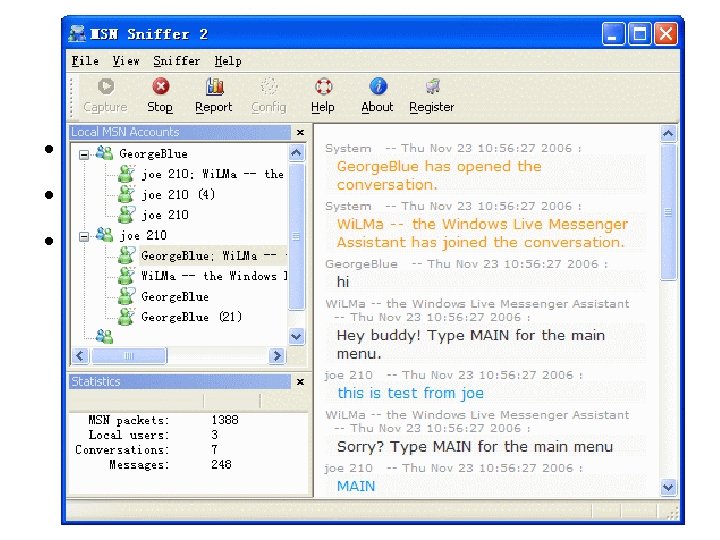
Task: Click 'GeorgeBlue has opened the conversation' message
Action: click(x=439, y=175)
